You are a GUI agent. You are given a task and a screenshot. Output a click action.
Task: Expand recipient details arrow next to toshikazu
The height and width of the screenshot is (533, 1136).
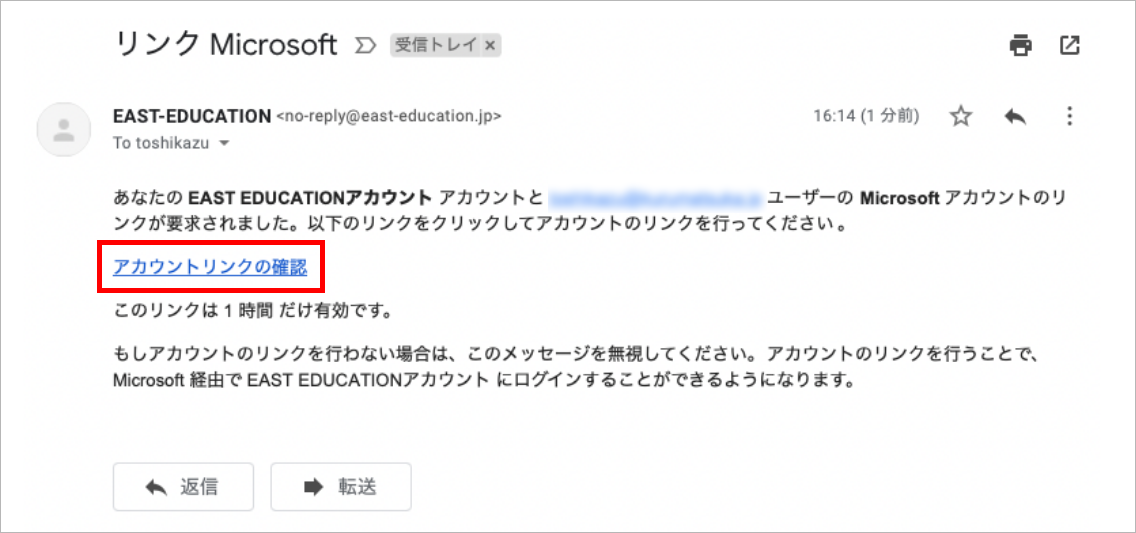(224, 143)
